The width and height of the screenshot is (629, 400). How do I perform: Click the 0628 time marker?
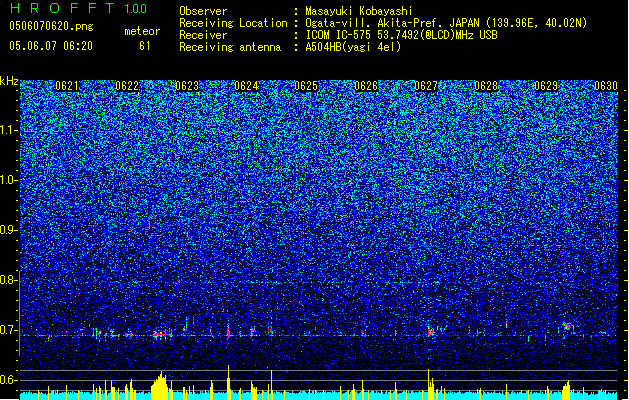pyautogui.click(x=486, y=86)
